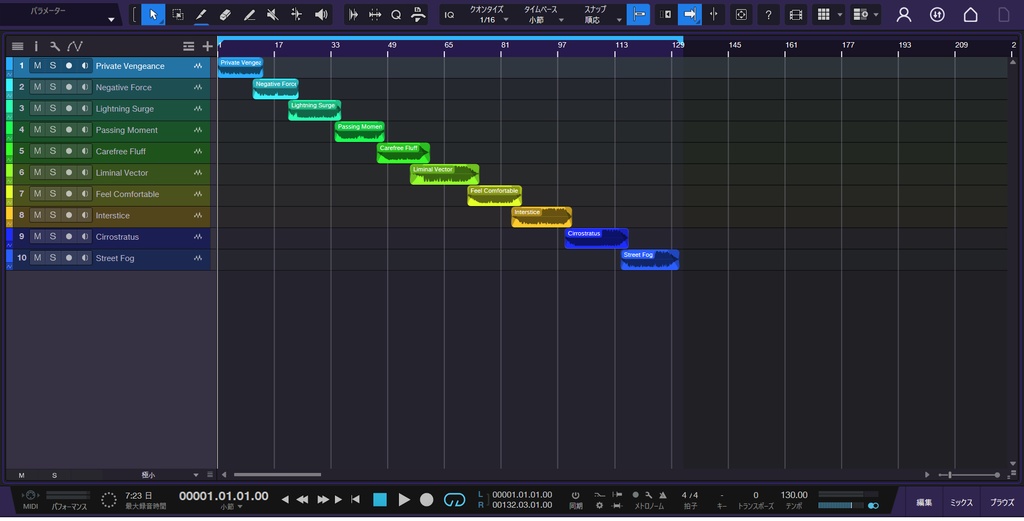Select the Listen speaker tool
1024x521 pixels.
point(321,14)
